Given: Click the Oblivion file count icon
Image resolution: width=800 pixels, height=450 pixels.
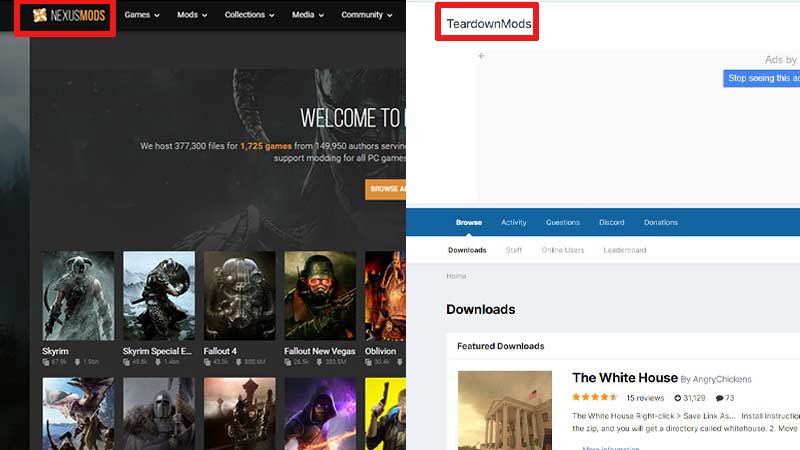Looking at the screenshot, I should [x=368, y=362].
